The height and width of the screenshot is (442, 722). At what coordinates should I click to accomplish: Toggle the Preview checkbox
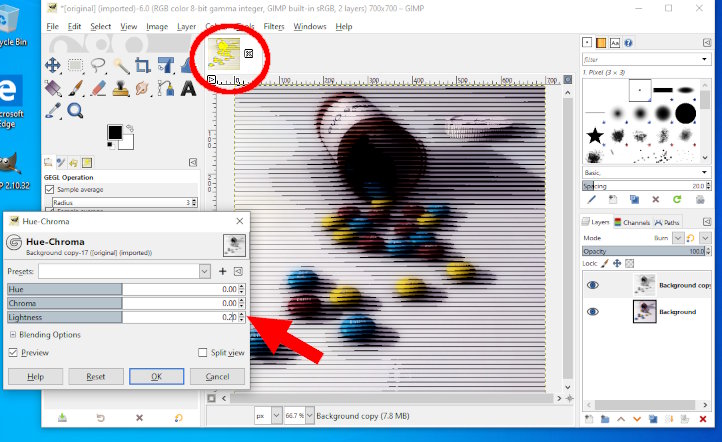pos(13,353)
